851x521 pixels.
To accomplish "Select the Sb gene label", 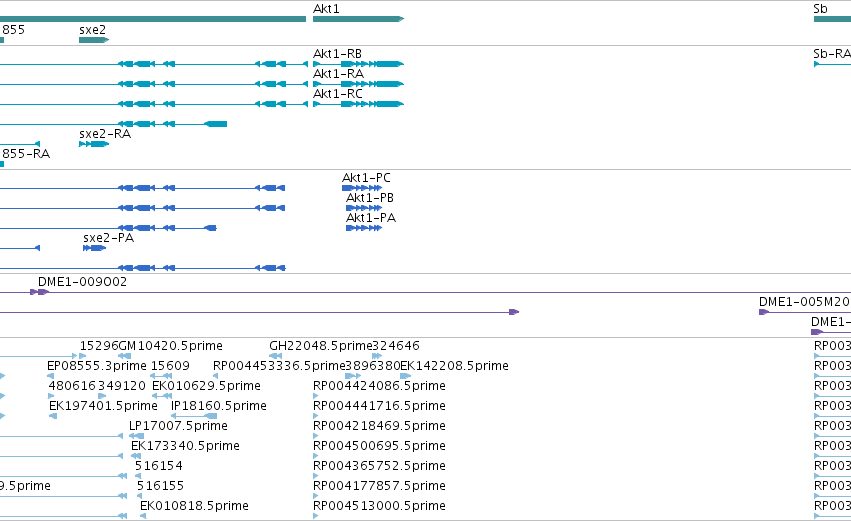I will [x=820, y=9].
